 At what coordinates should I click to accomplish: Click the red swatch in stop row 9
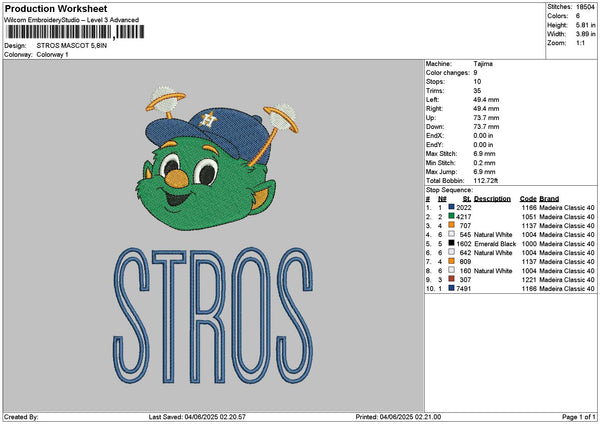tap(453, 279)
